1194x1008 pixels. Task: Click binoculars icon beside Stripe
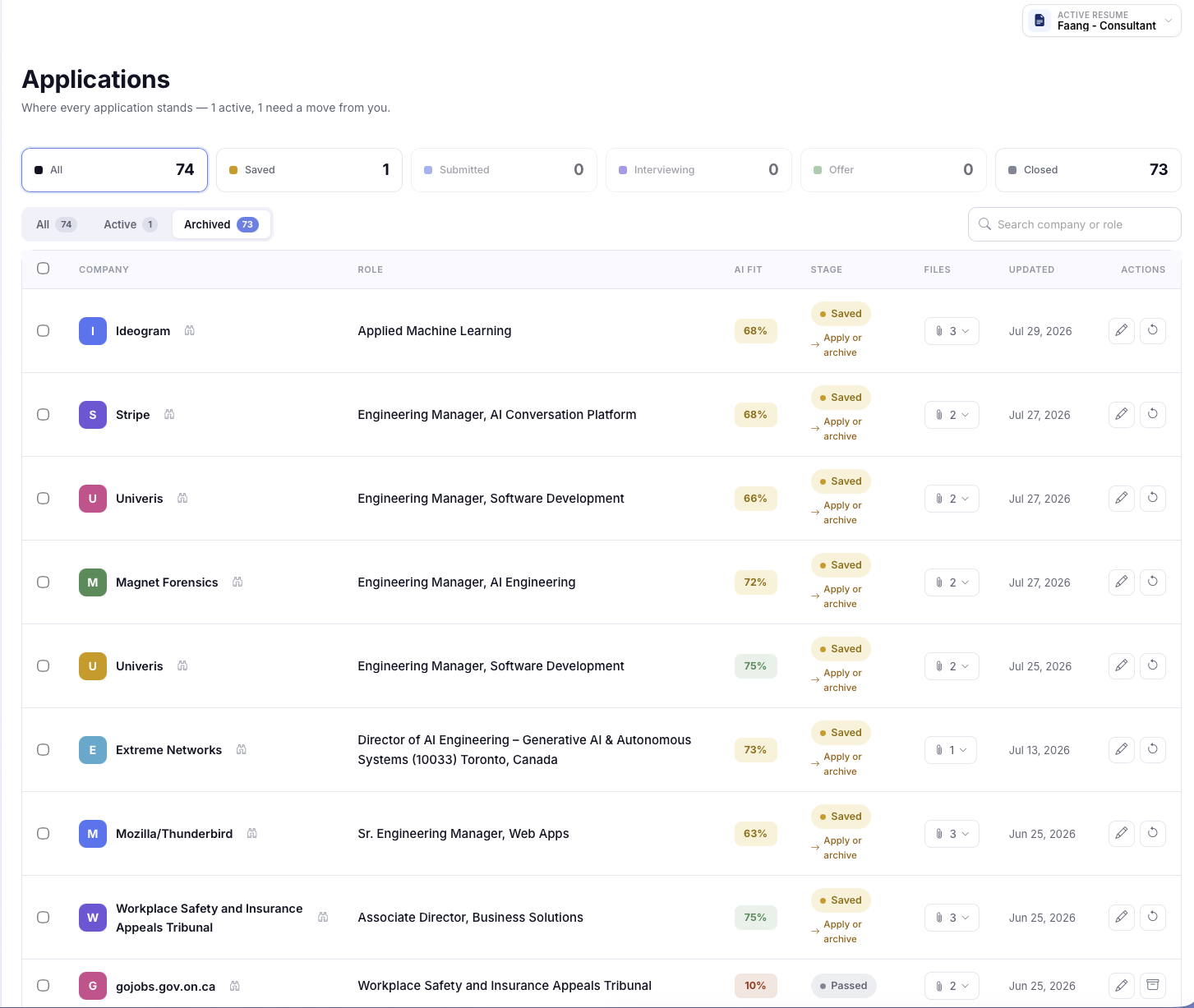coord(169,414)
